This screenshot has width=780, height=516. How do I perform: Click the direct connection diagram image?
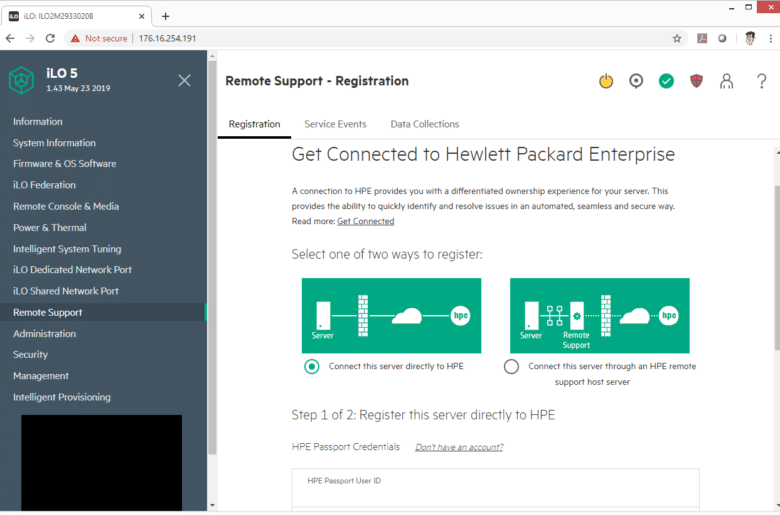391,315
